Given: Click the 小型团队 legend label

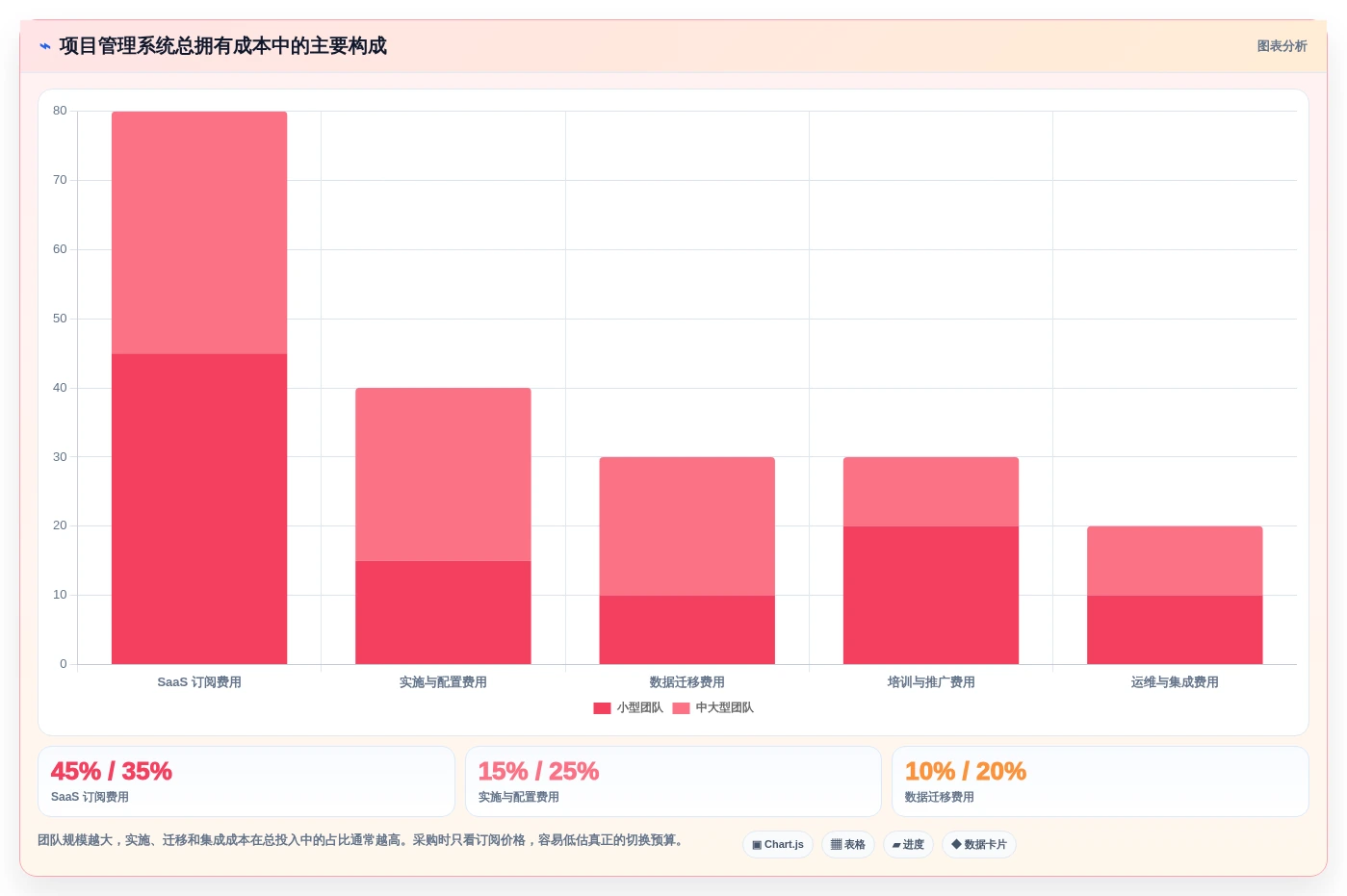Looking at the screenshot, I should (x=640, y=708).
